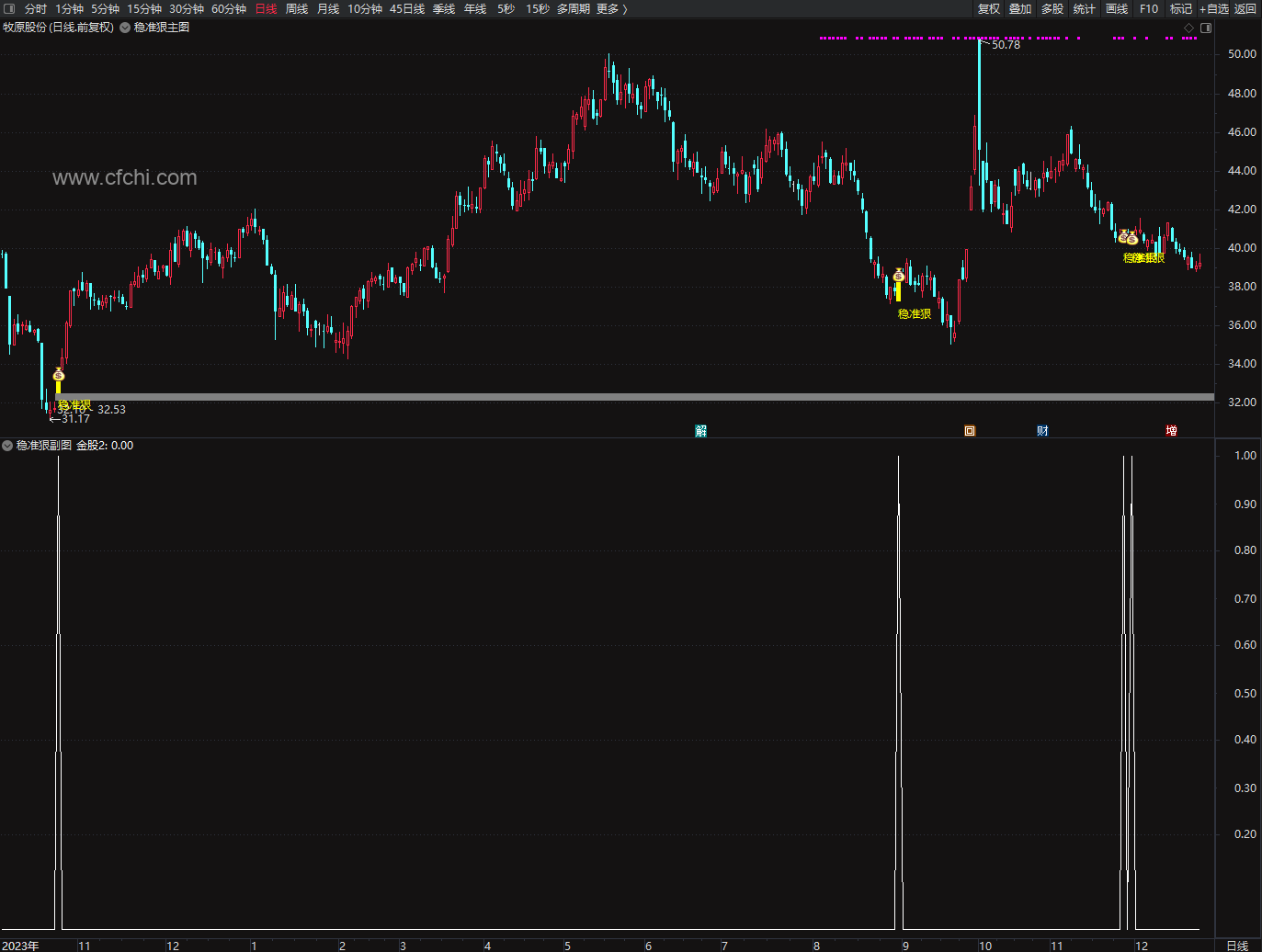Image resolution: width=1262 pixels, height=952 pixels.
Task: Open F10 company info
Action: point(1149,8)
